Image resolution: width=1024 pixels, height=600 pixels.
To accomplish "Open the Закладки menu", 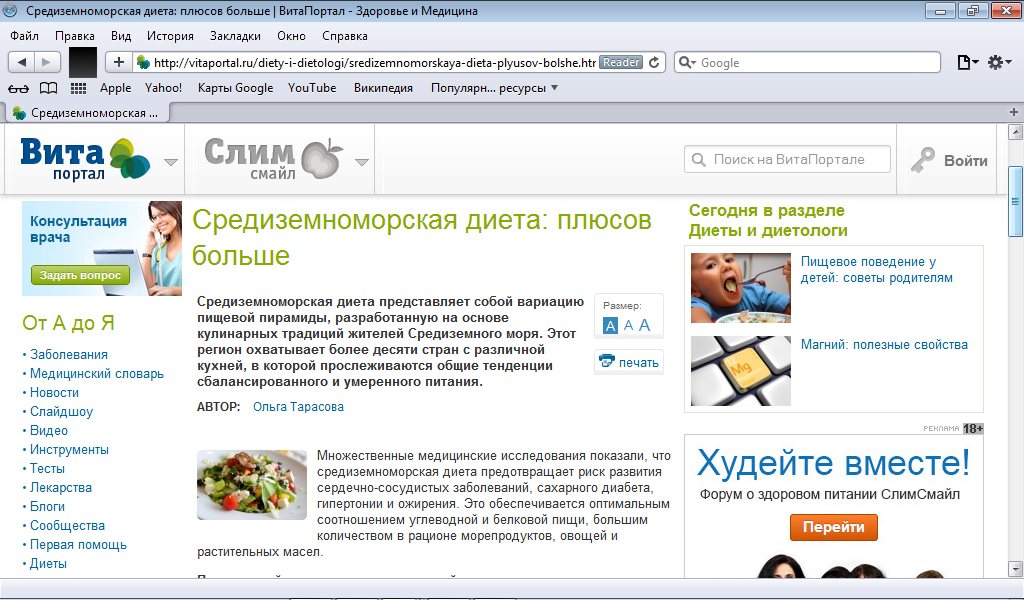I will tap(235, 36).
